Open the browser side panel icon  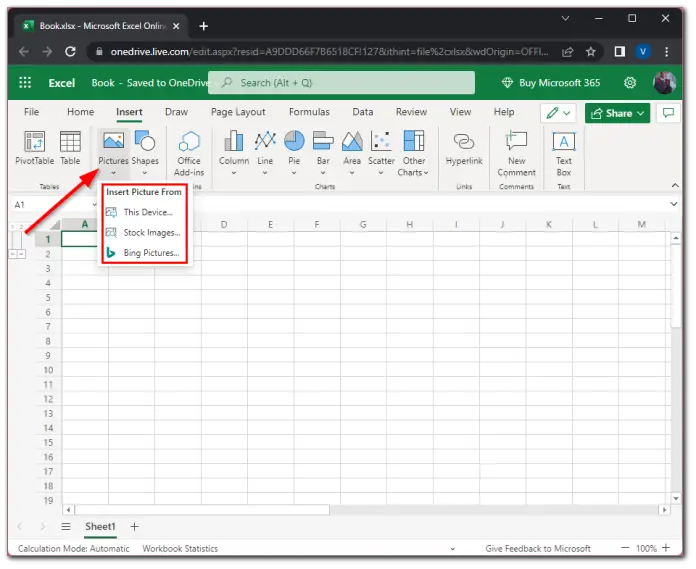[620, 51]
